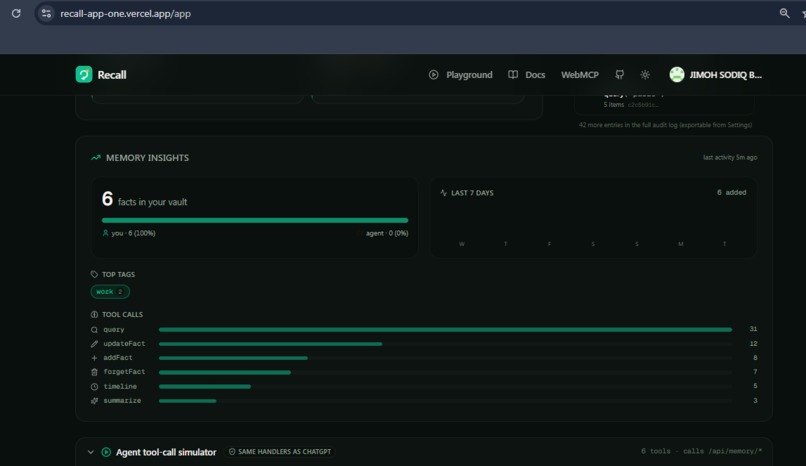This screenshot has width=806, height=466.
Task: Click the user avatar icon
Action: click(x=676, y=74)
